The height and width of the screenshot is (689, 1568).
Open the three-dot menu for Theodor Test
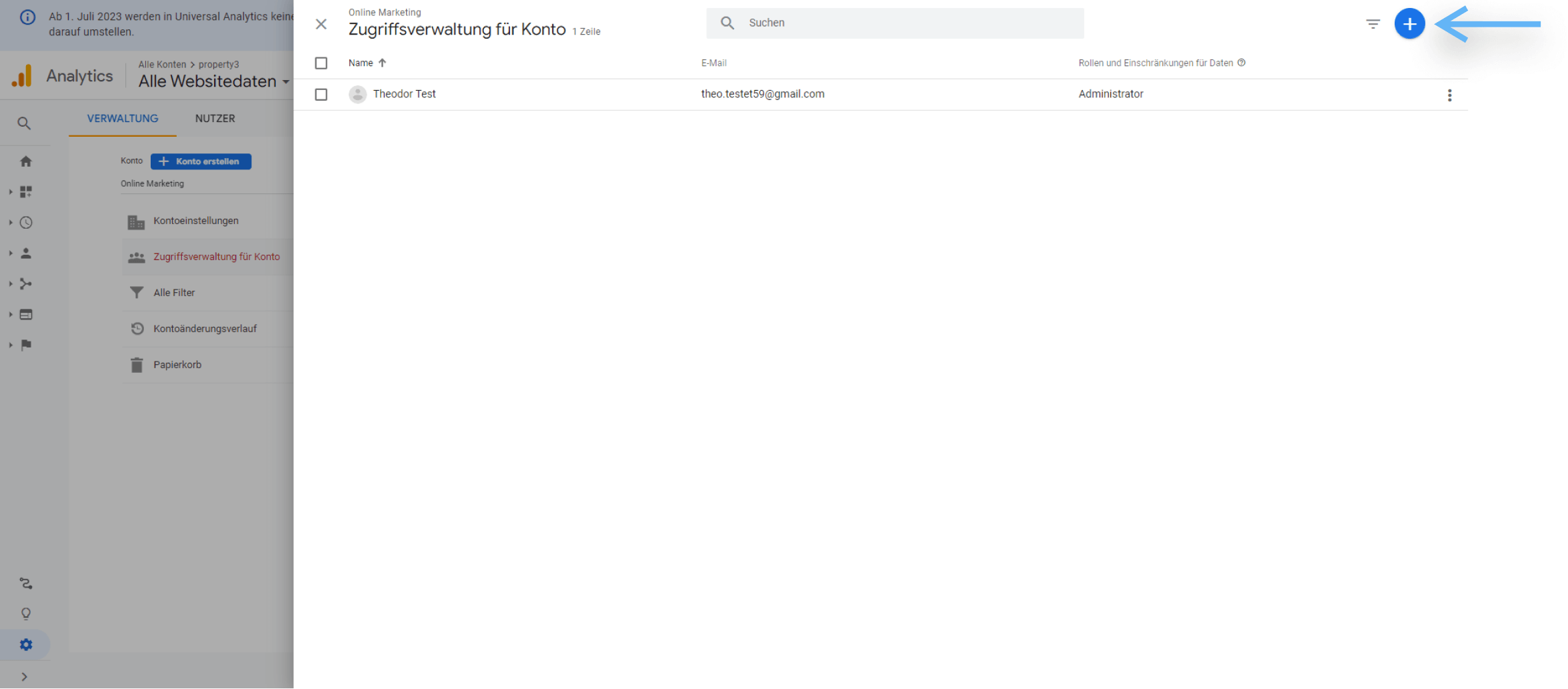point(1449,95)
